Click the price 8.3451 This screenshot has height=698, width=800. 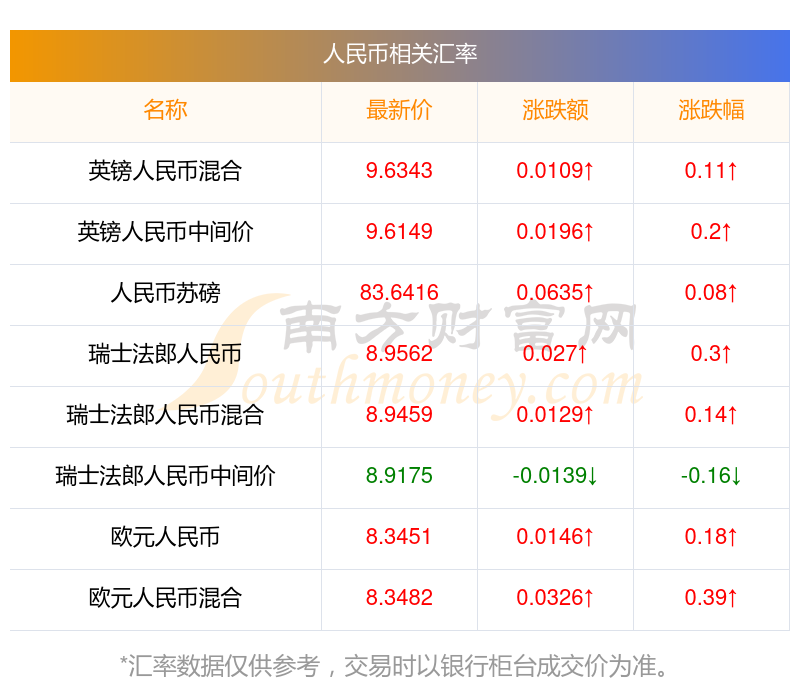(399, 537)
